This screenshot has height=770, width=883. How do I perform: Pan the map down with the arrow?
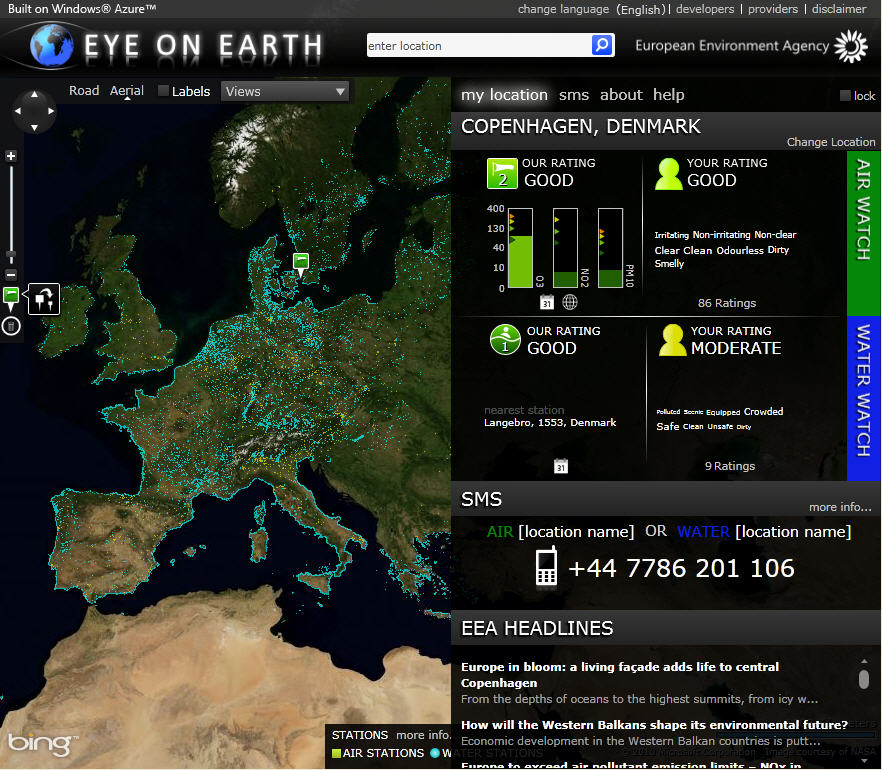click(34, 128)
